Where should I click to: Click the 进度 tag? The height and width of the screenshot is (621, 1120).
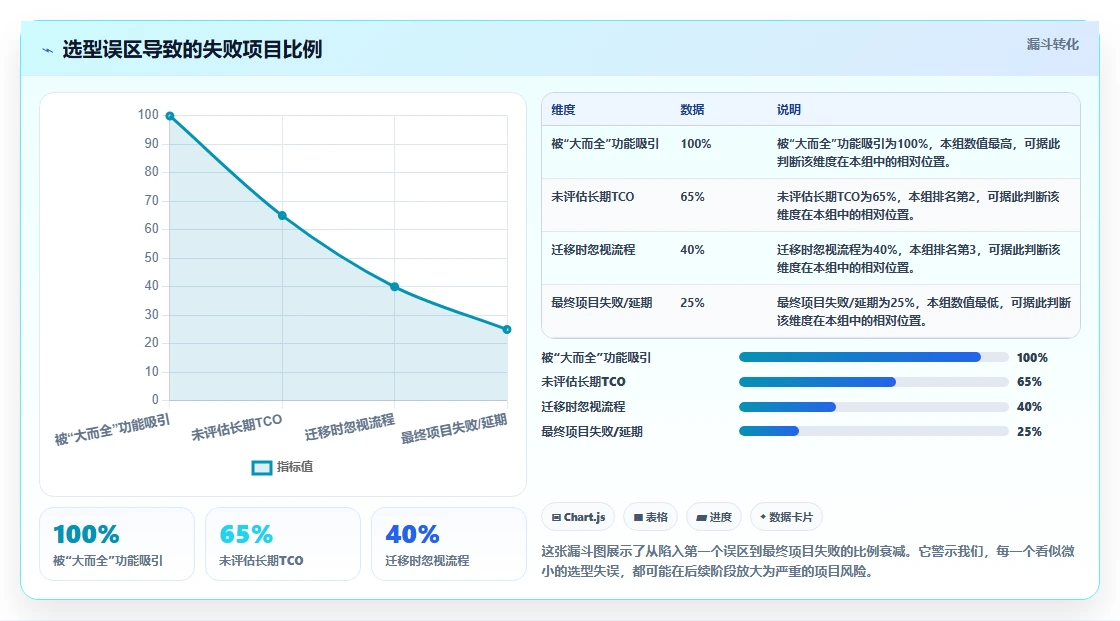714,517
